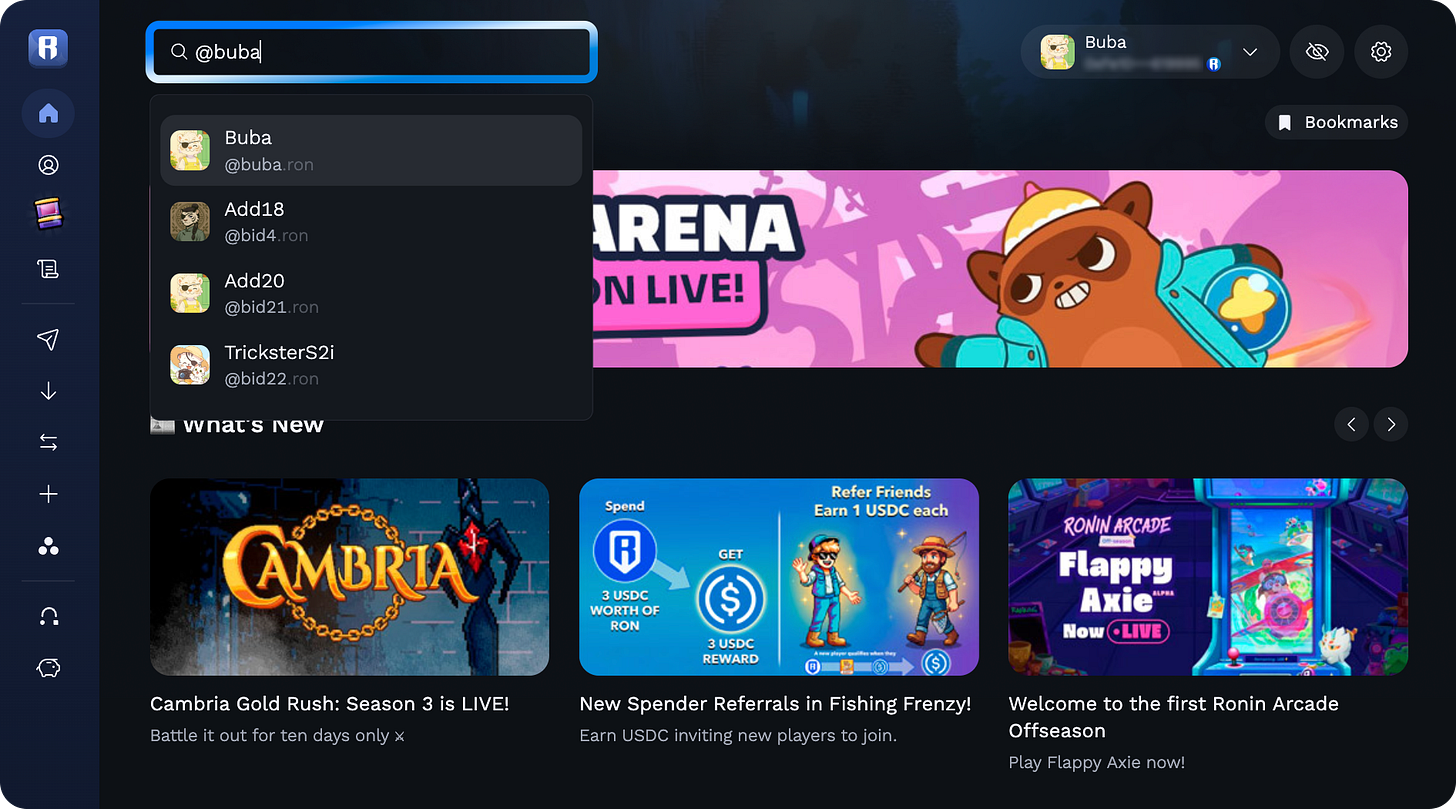
Task: Open the profile account icon in sidebar
Action: coord(48,165)
